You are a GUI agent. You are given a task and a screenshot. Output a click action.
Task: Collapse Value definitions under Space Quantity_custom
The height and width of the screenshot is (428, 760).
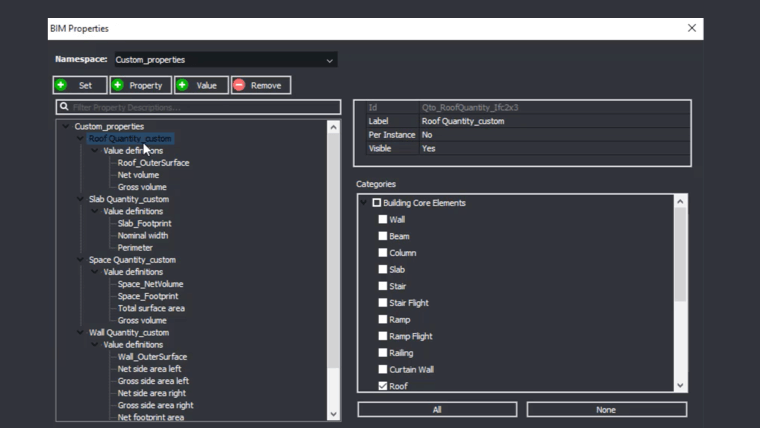(95, 271)
